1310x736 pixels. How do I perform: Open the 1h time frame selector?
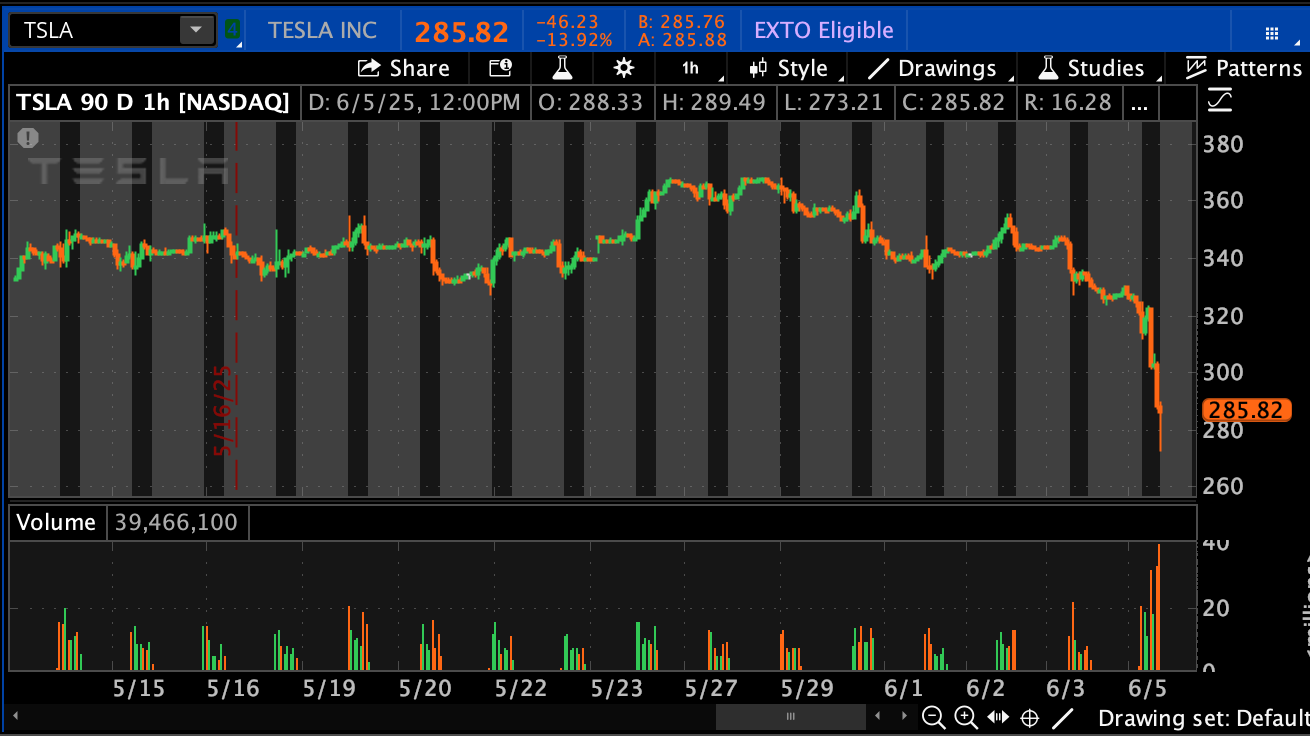tap(691, 68)
